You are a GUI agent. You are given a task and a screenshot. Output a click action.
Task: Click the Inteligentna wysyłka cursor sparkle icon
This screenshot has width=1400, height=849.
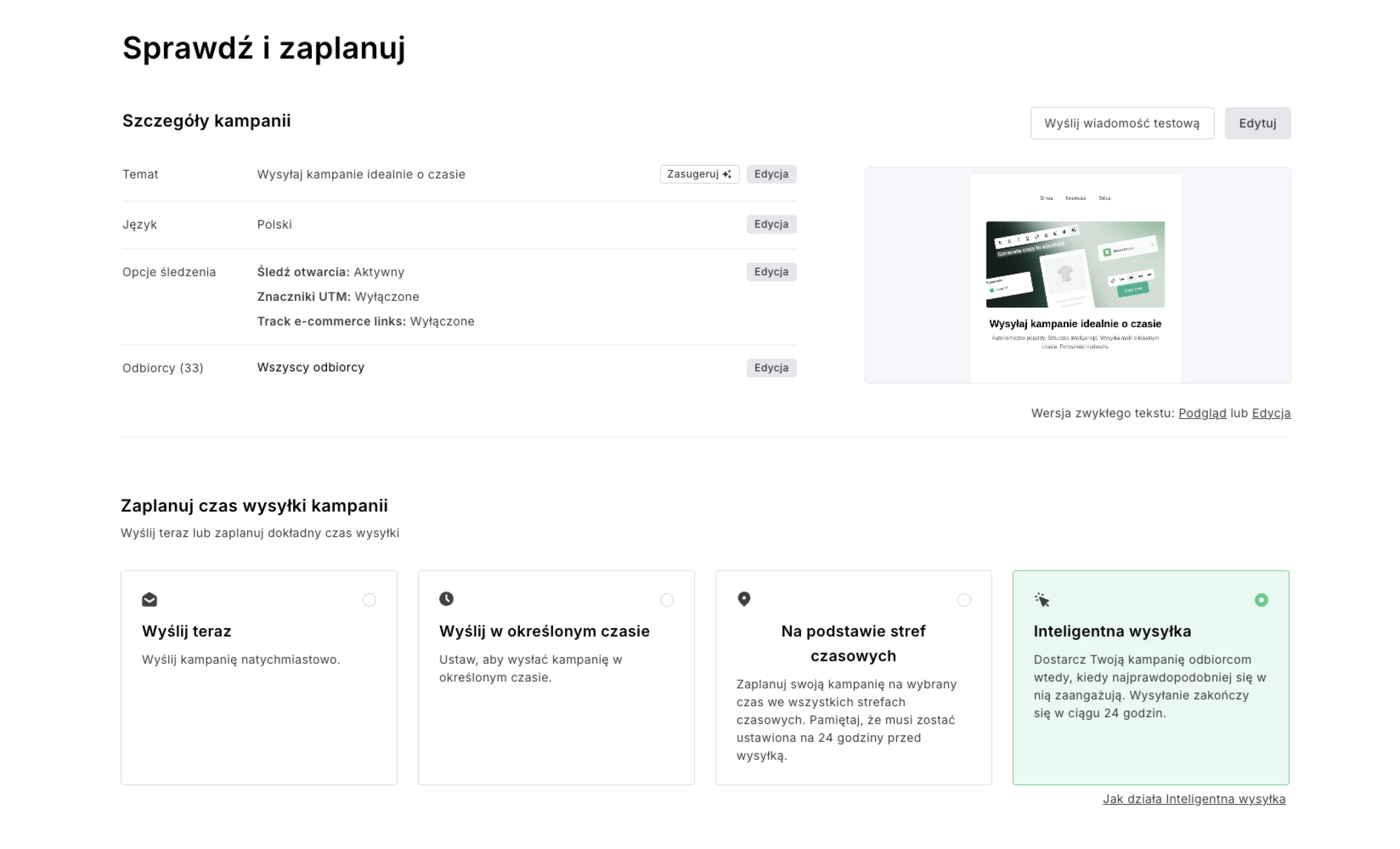pos(1041,600)
